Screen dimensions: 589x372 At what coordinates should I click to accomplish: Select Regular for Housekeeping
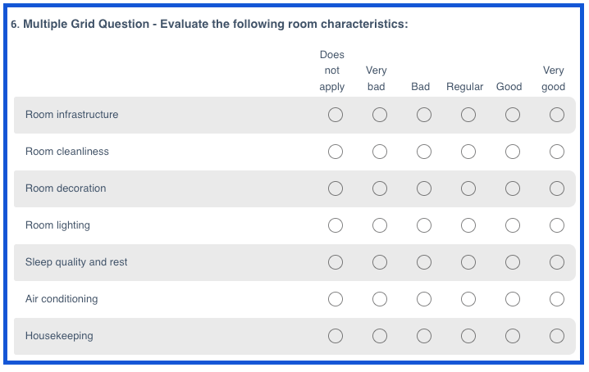(x=468, y=336)
